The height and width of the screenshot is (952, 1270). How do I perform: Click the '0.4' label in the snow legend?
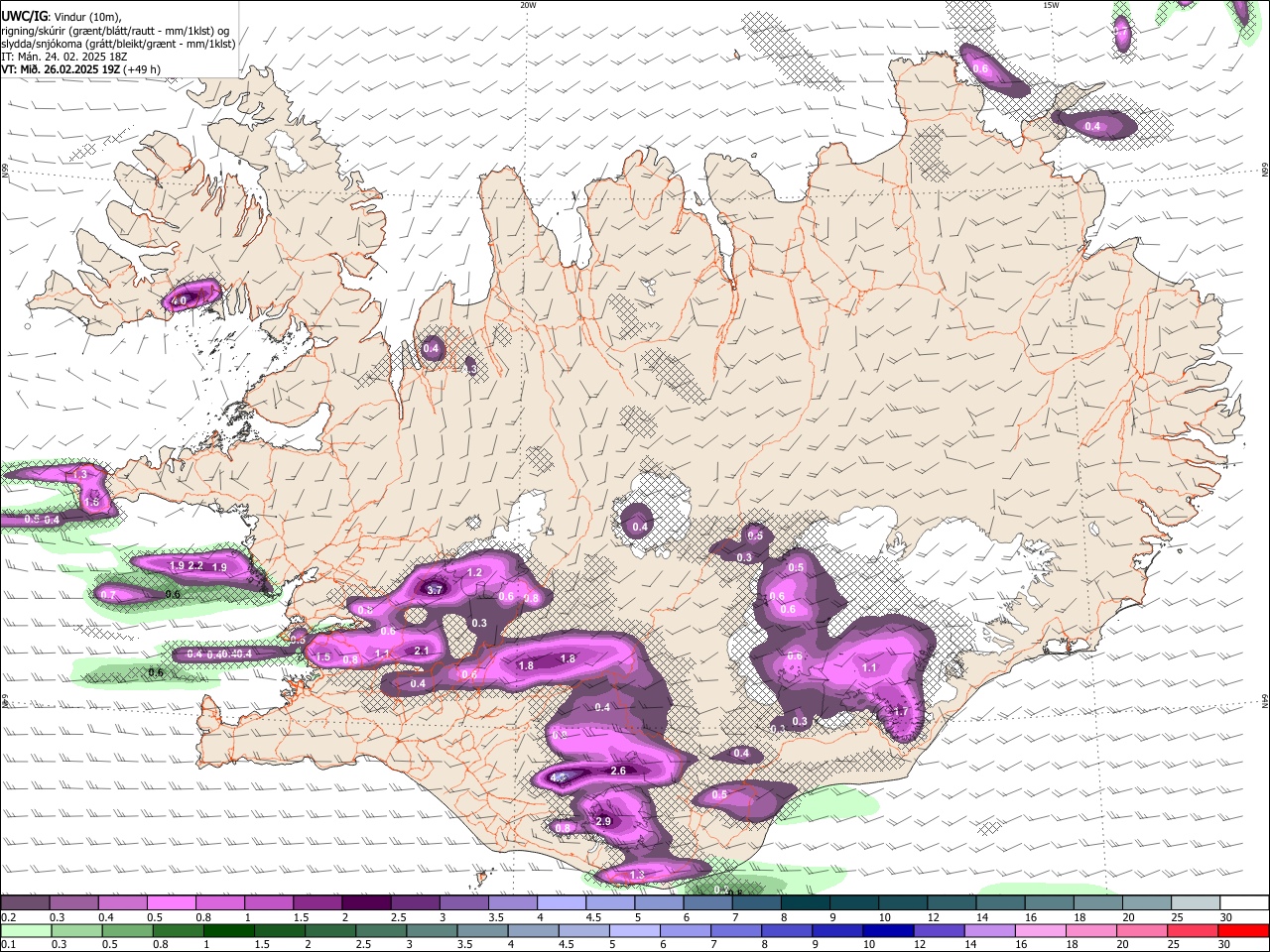click(x=106, y=917)
